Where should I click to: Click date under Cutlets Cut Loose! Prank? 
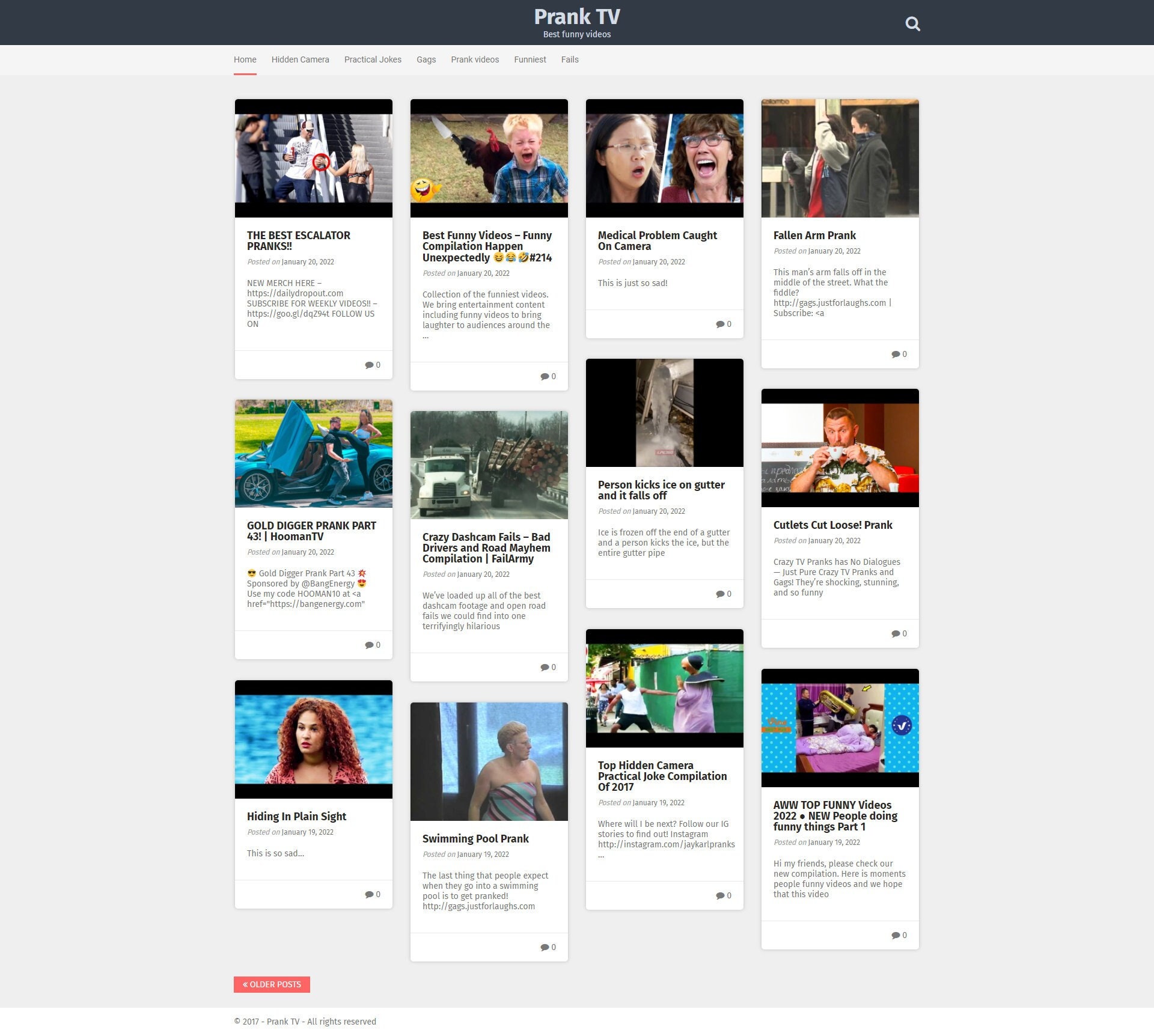(834, 541)
